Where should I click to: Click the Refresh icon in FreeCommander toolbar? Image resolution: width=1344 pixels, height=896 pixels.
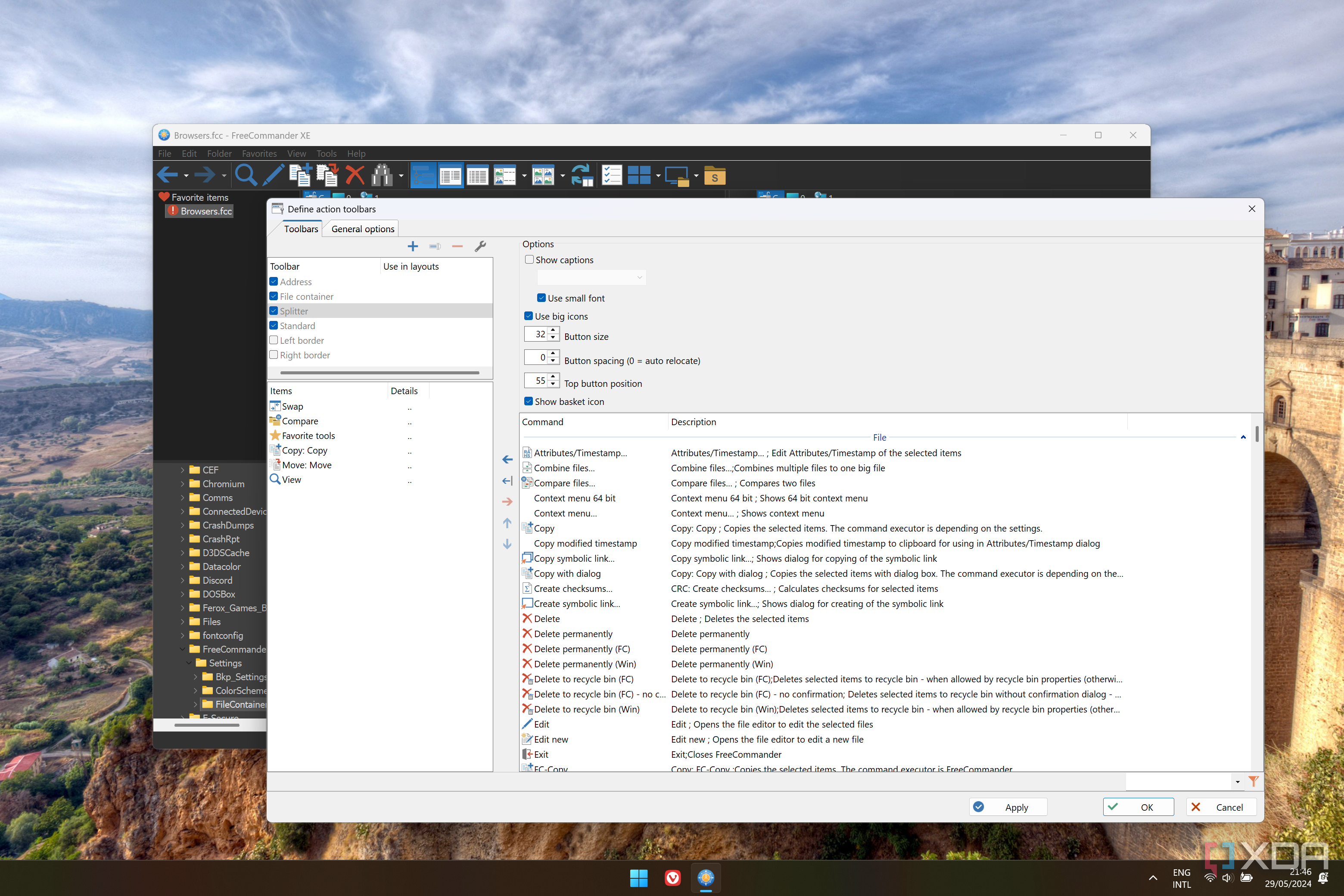582,175
